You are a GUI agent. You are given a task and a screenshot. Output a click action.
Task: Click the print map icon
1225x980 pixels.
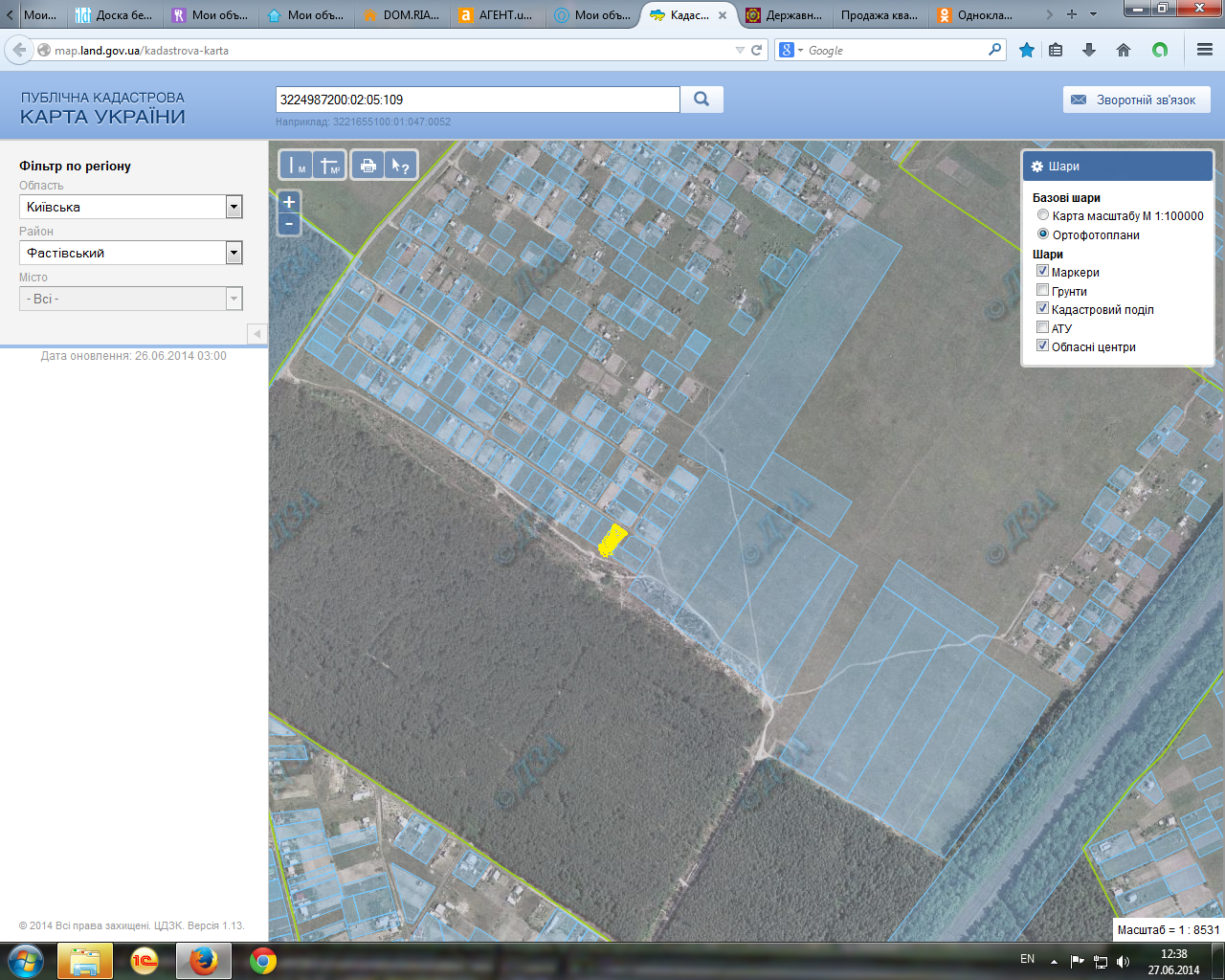(367, 166)
